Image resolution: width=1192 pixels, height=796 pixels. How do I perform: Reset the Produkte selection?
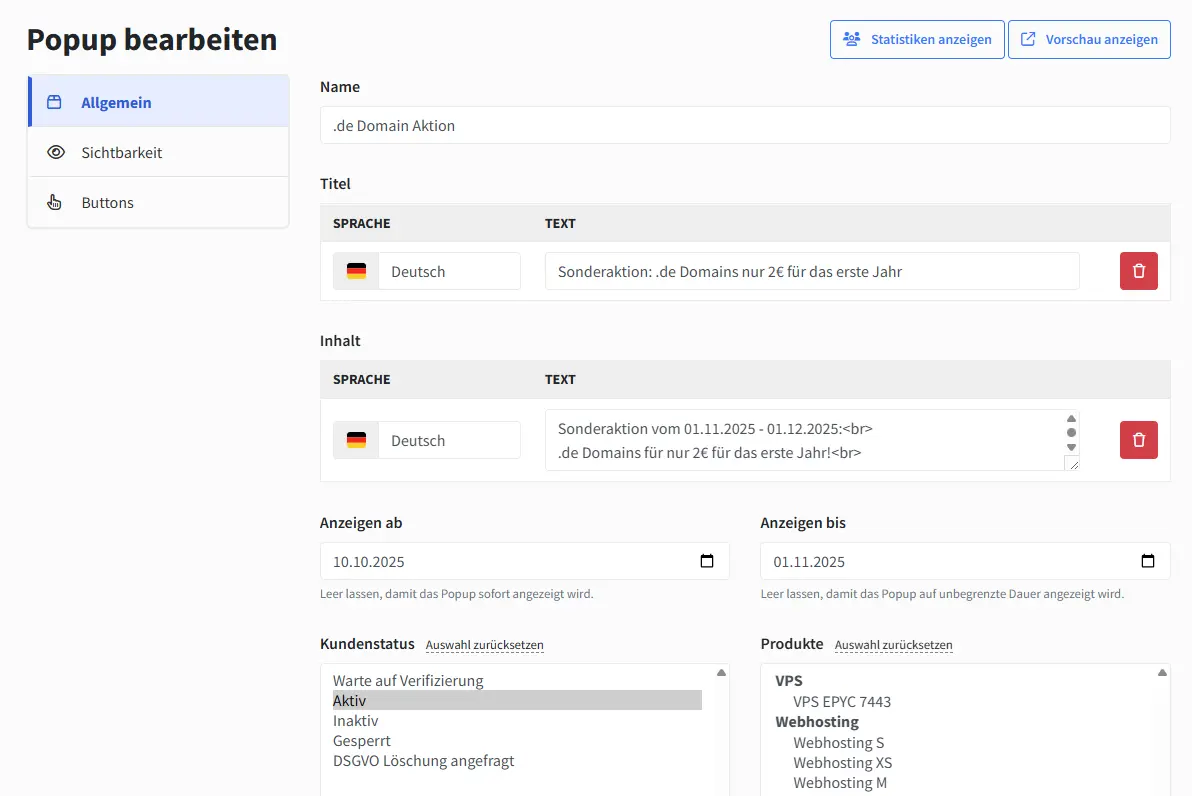point(893,645)
